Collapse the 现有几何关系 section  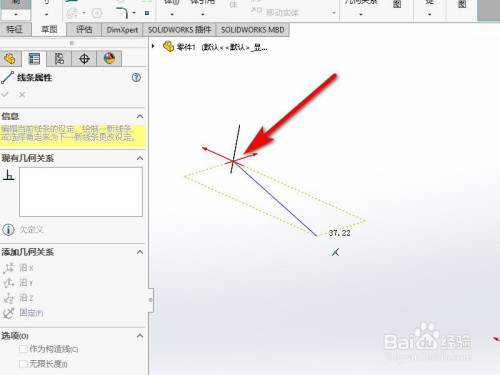[x=140, y=158]
